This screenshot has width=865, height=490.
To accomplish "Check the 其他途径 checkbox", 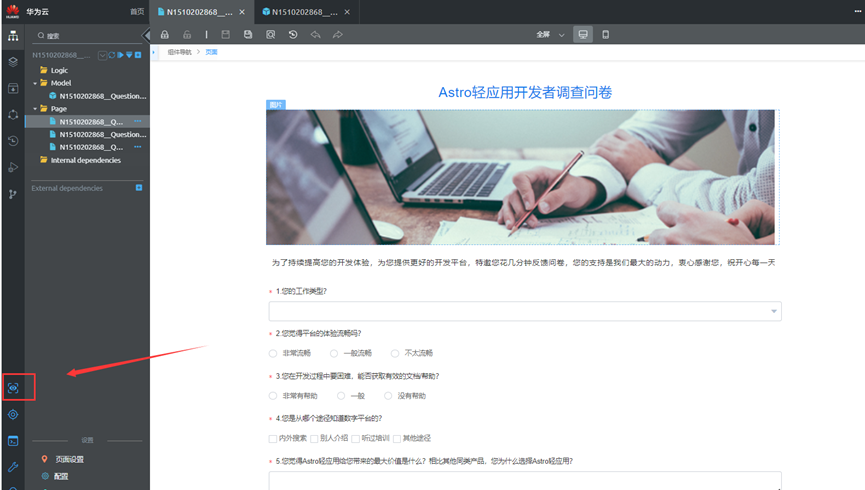I will 397,439.
